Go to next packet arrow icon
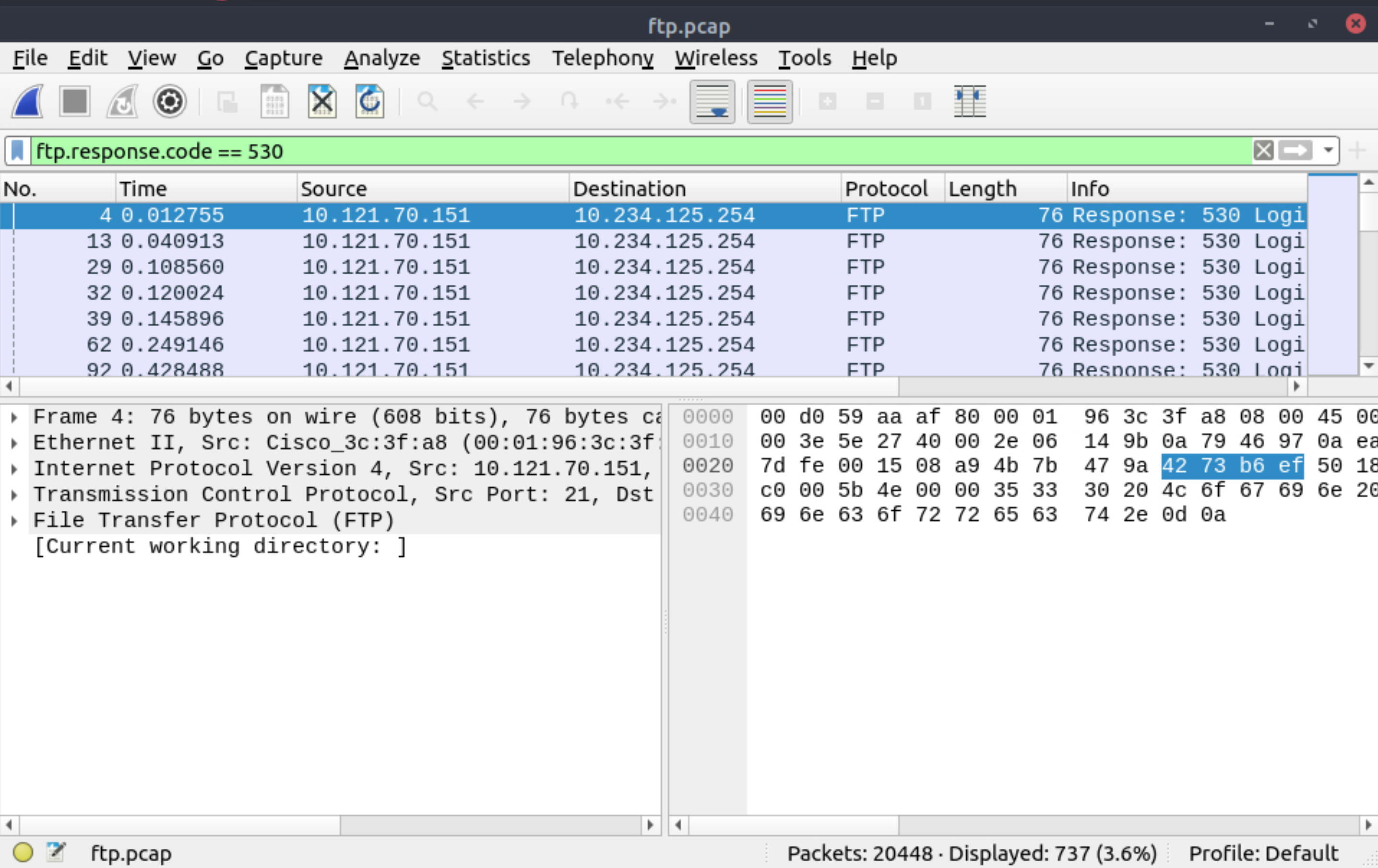Screen dimensions: 1378x868 (522, 102)
